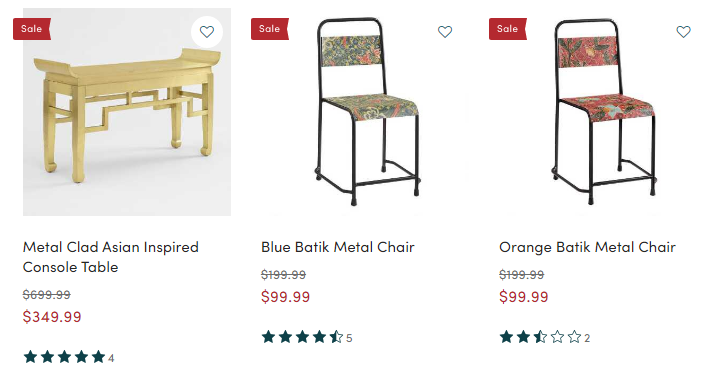
Task: Click the struck-through $699.99 original price
Action: point(47,295)
